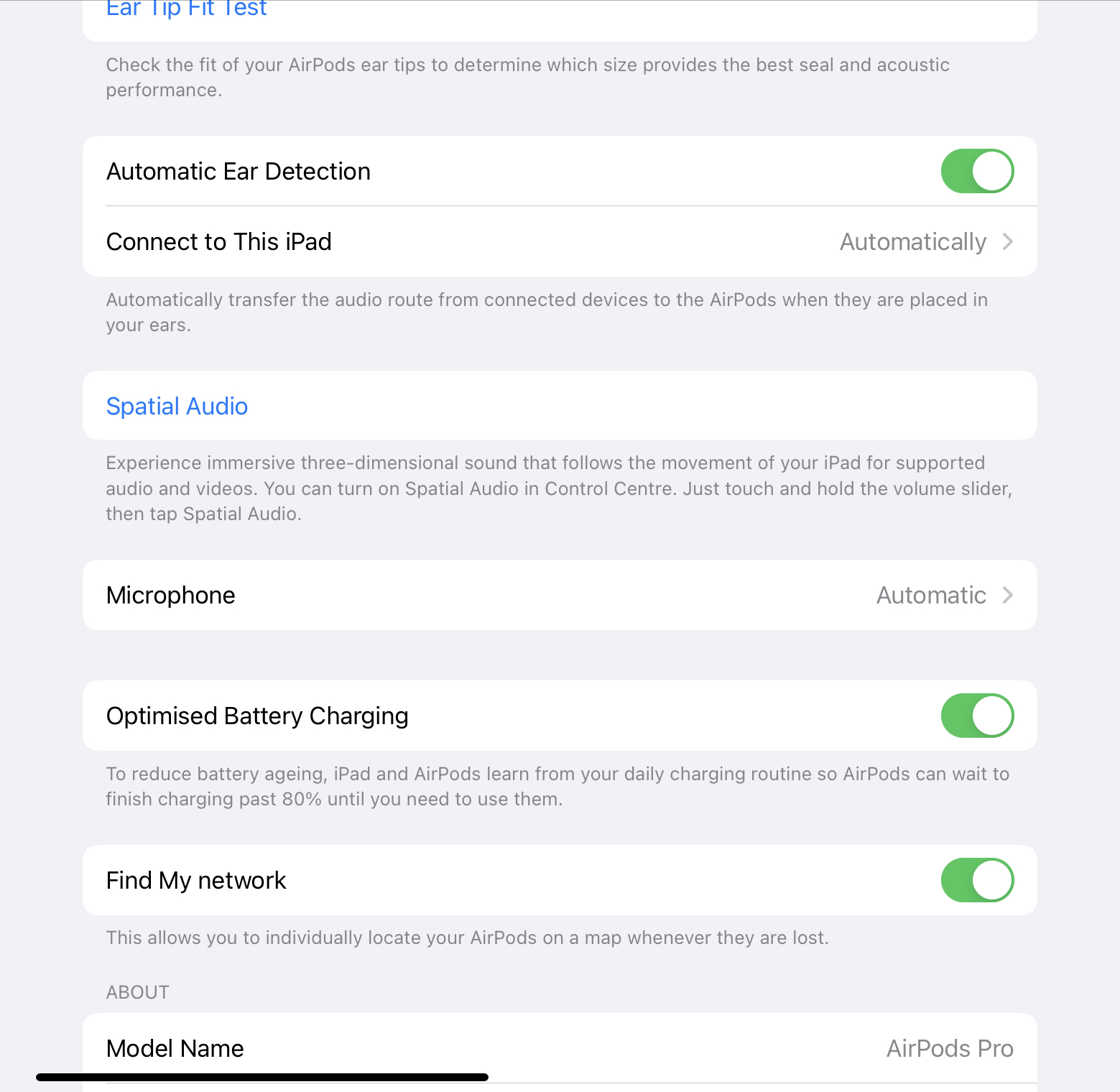Tap the AirPods Pro model value
Image resolution: width=1120 pixels, height=1092 pixels.
pos(949,1048)
